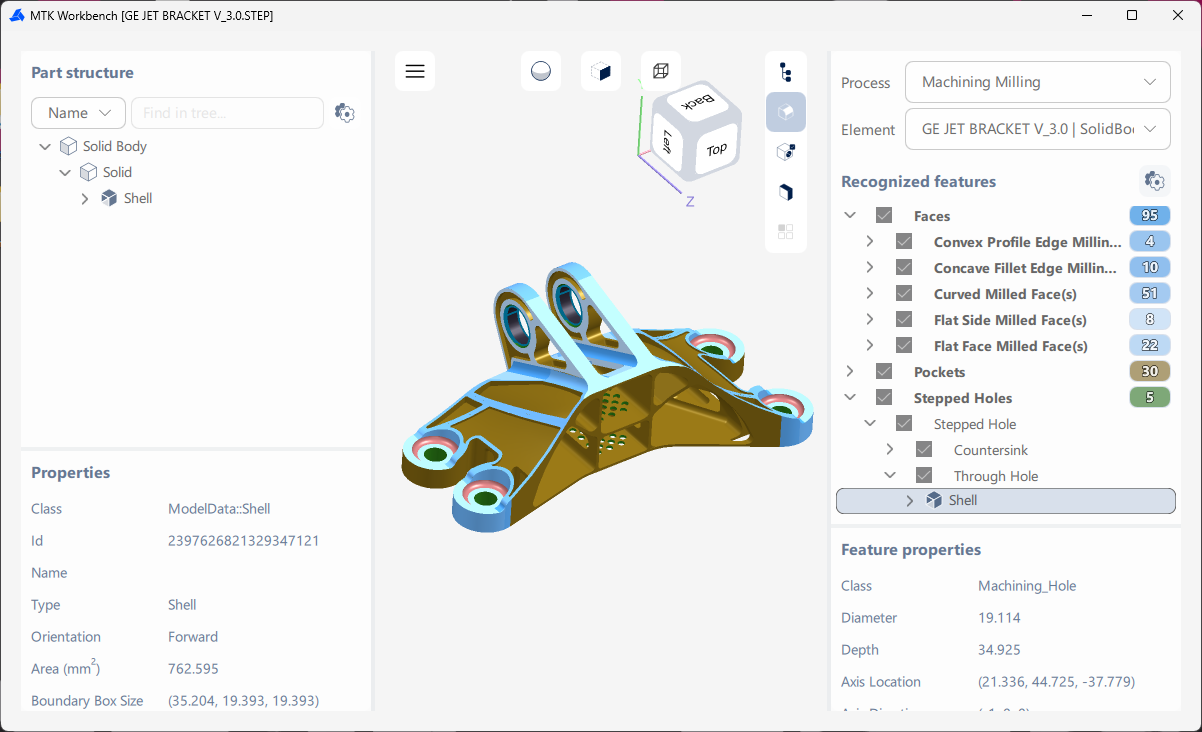The image size is (1202, 732).
Task: Click the Solid Body cube icon in tree
Action: [x=68, y=146]
